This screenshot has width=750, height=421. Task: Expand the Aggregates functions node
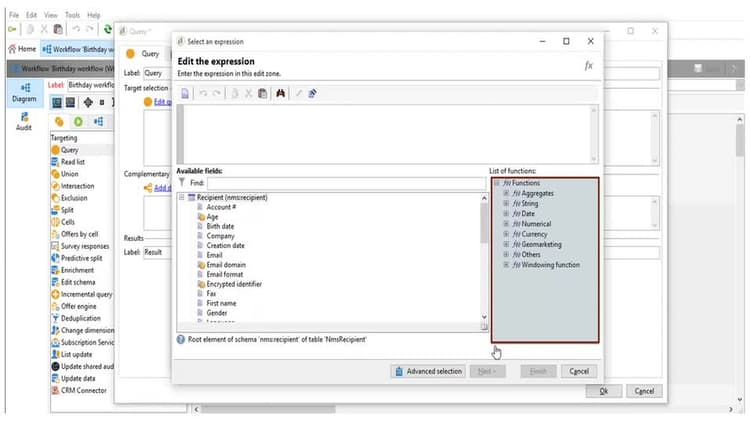[x=506, y=193]
